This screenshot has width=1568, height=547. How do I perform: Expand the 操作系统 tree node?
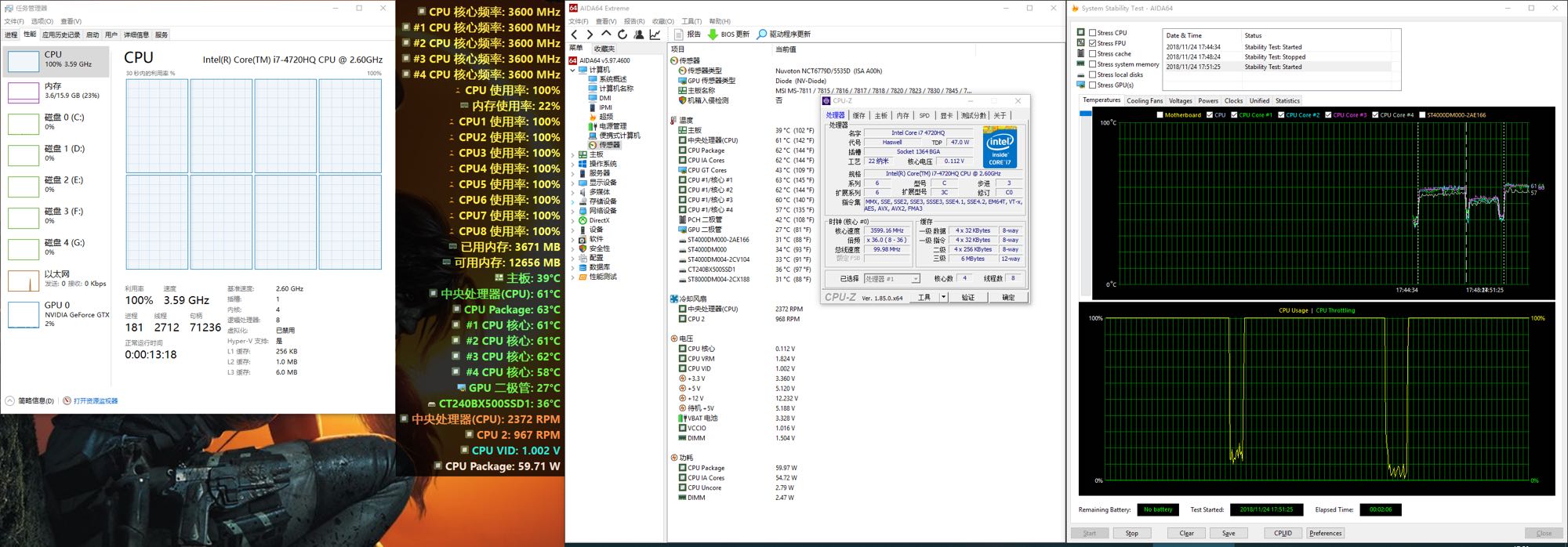573,164
